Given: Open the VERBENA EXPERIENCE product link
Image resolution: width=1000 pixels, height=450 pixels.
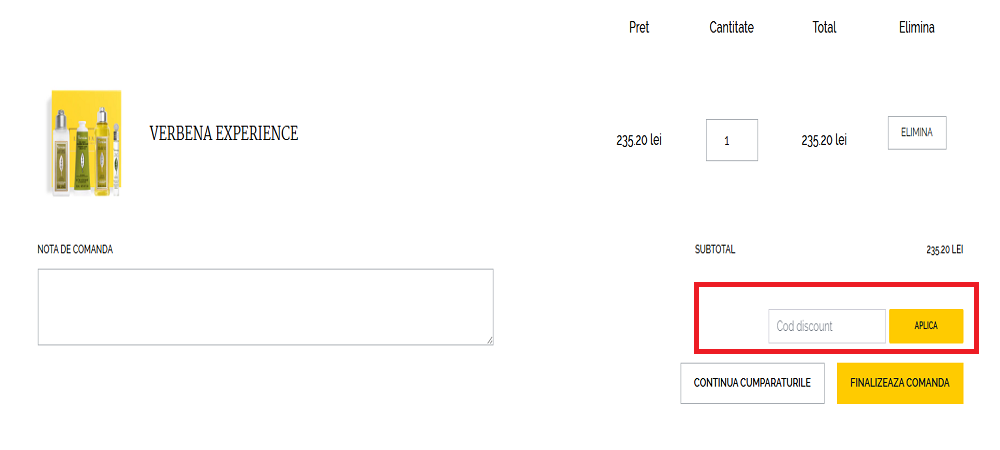Looking at the screenshot, I should coord(223,133).
